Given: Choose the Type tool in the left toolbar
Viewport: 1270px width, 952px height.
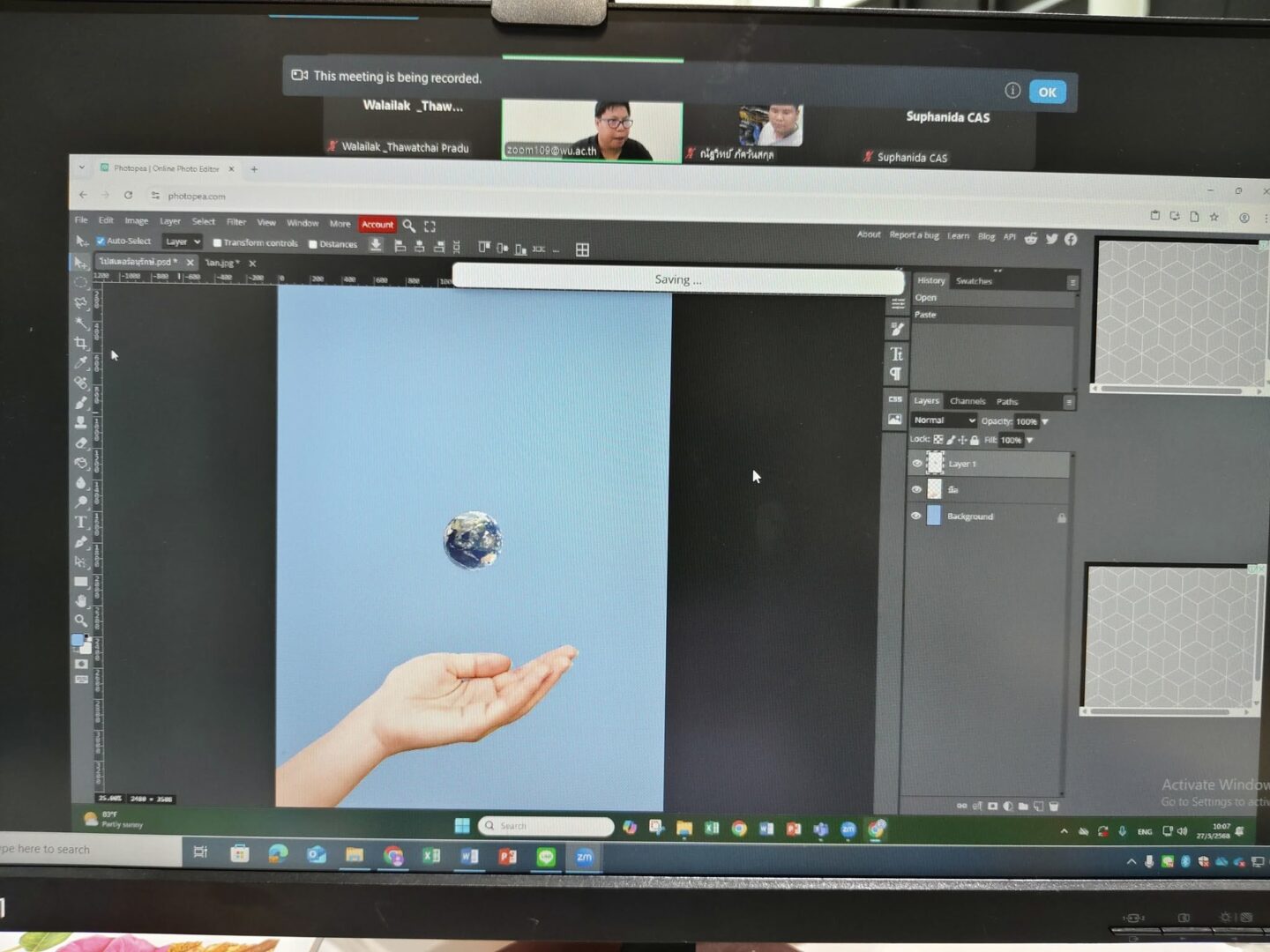Looking at the screenshot, I should click(81, 522).
